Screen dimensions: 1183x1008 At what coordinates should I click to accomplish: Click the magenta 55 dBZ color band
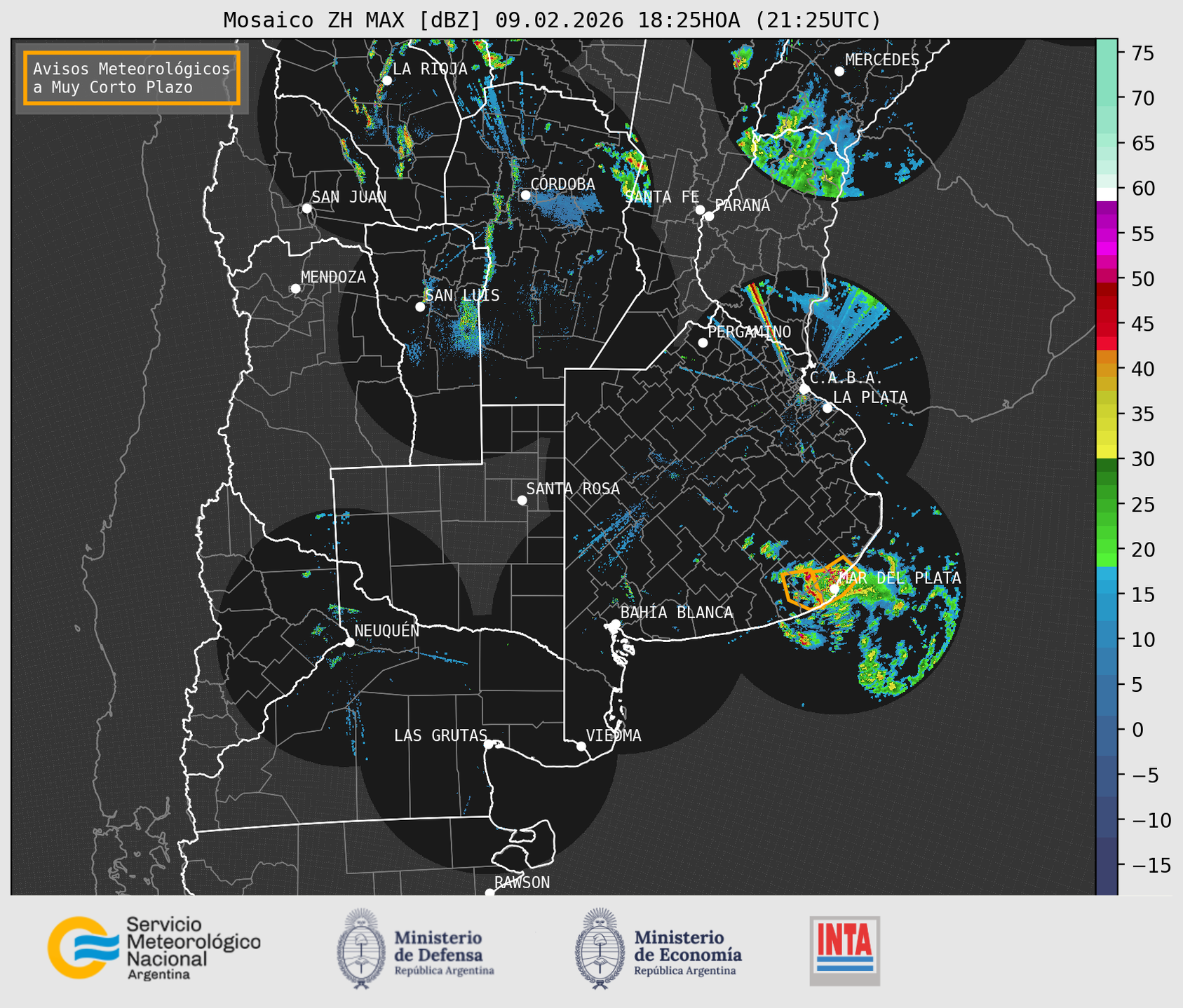1107,233
